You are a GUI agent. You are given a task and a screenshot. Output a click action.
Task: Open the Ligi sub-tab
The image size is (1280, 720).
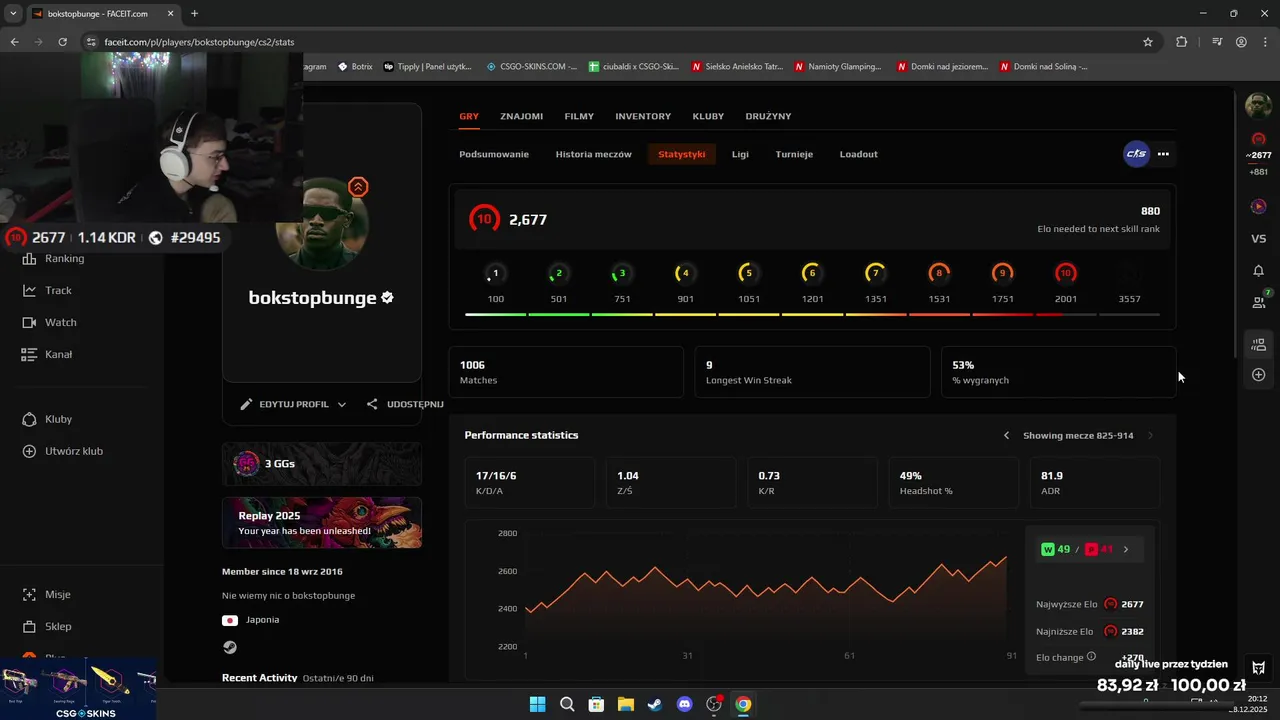pos(740,154)
